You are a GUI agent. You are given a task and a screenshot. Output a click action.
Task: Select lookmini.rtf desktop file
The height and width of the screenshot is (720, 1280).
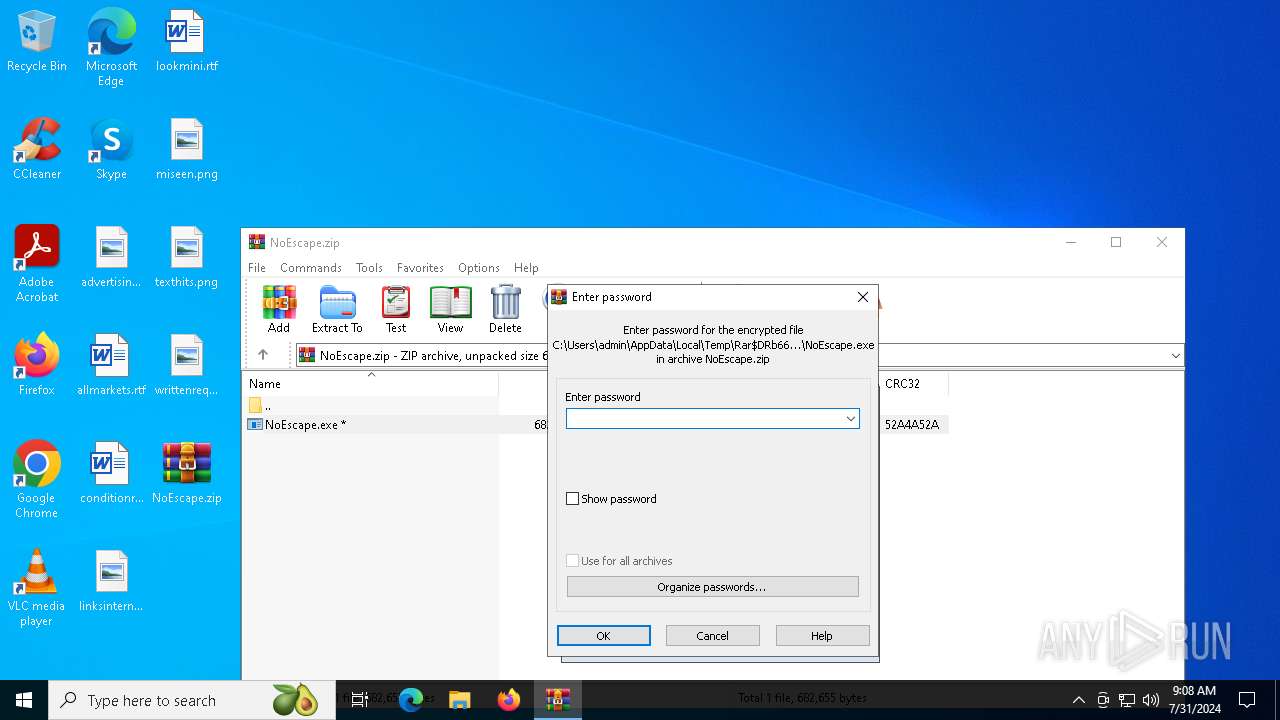coord(187,41)
